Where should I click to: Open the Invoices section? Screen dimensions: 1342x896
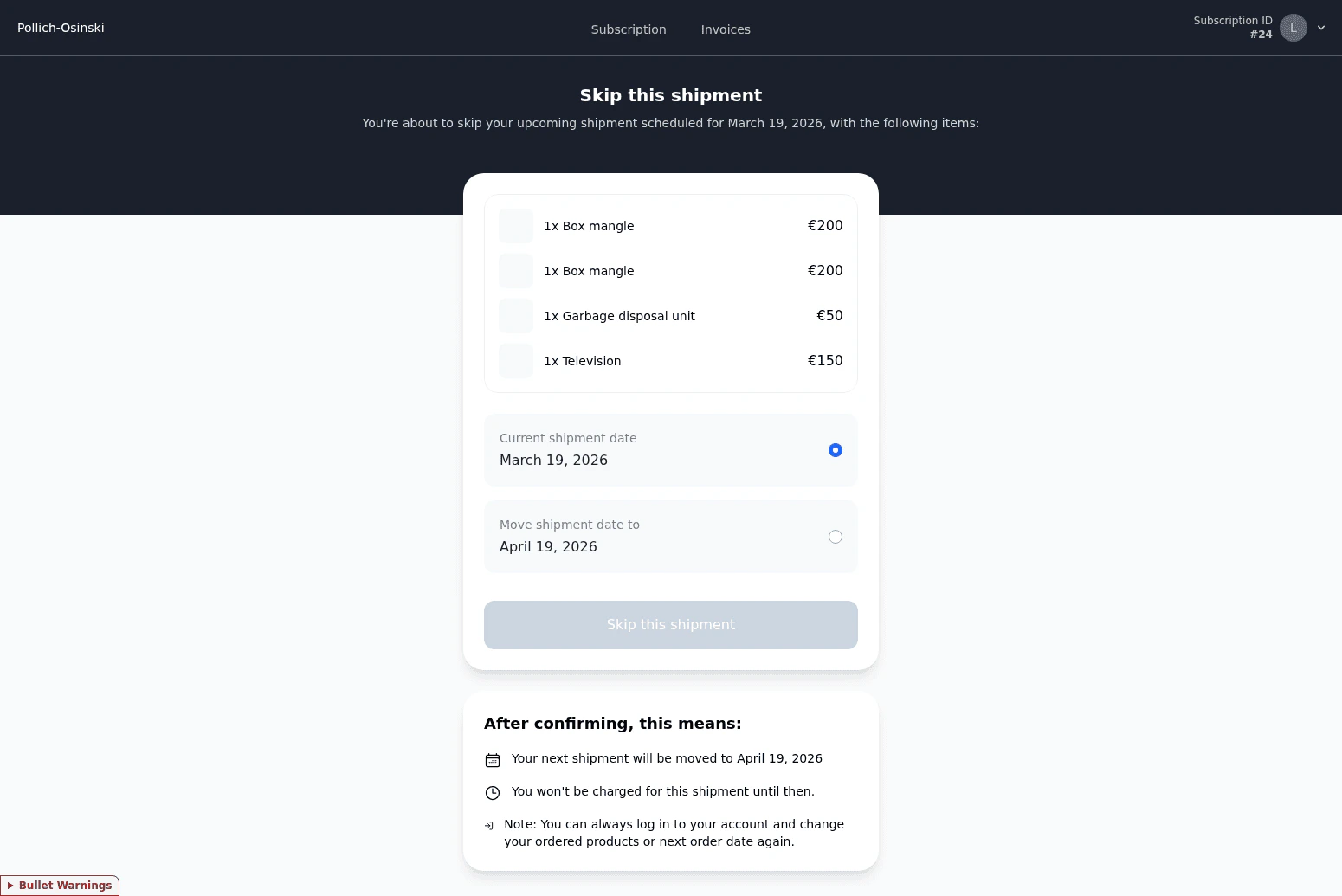[726, 29]
